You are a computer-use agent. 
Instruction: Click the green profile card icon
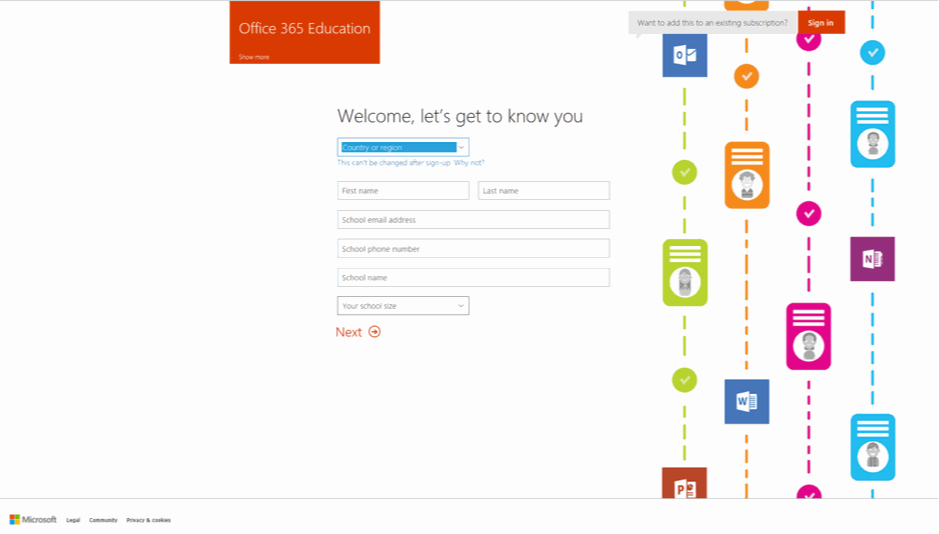pyautogui.click(x=685, y=272)
